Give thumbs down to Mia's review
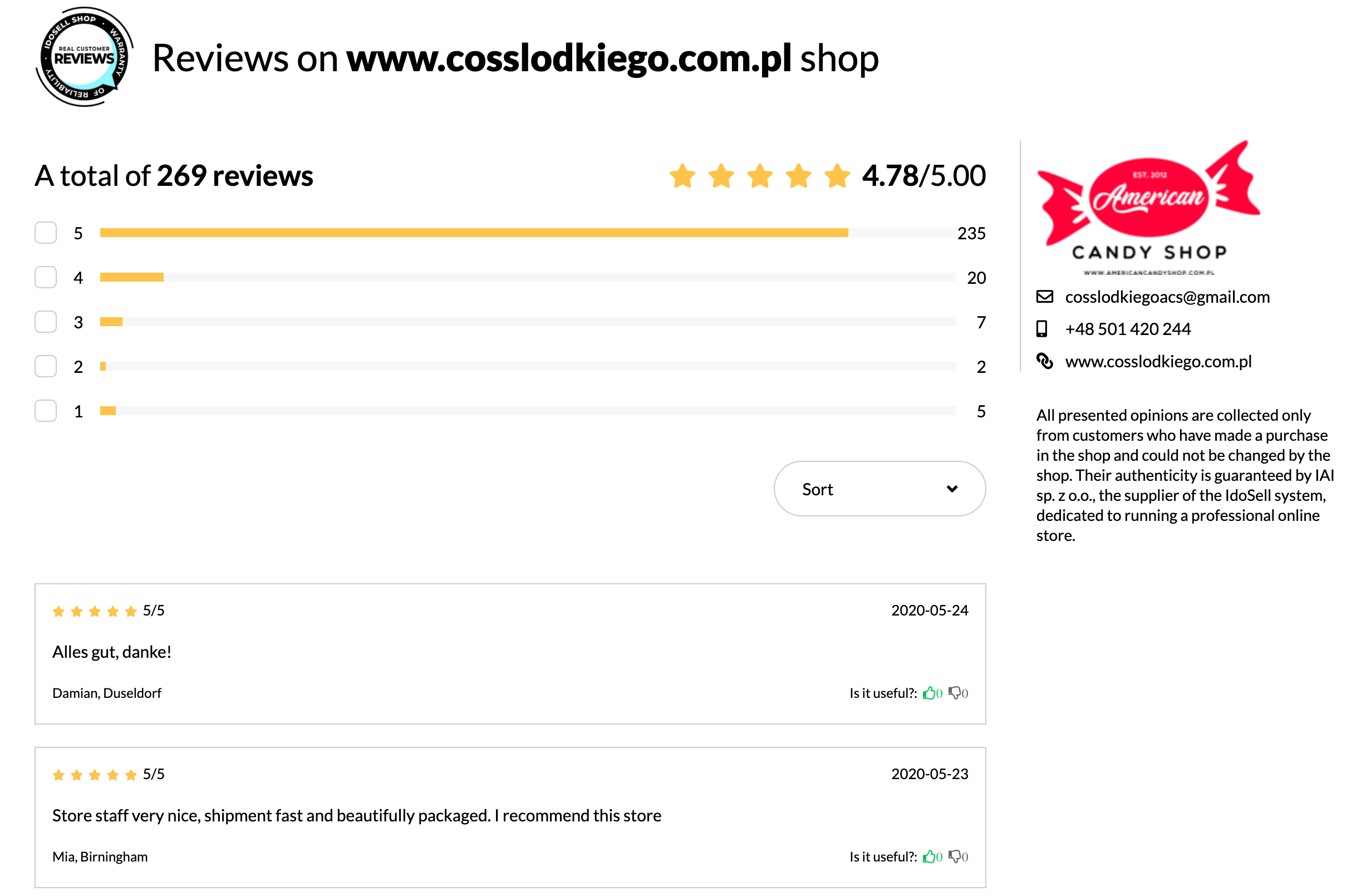This screenshot has height=896, width=1356. pyautogui.click(x=955, y=856)
